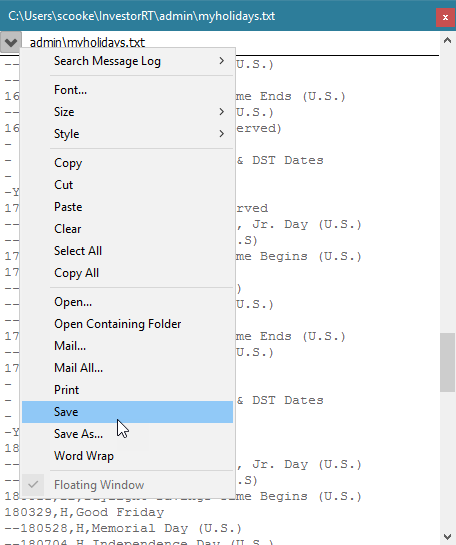456x545 pixels.
Task: Choose Open Containing Folder
Action: coord(128,324)
